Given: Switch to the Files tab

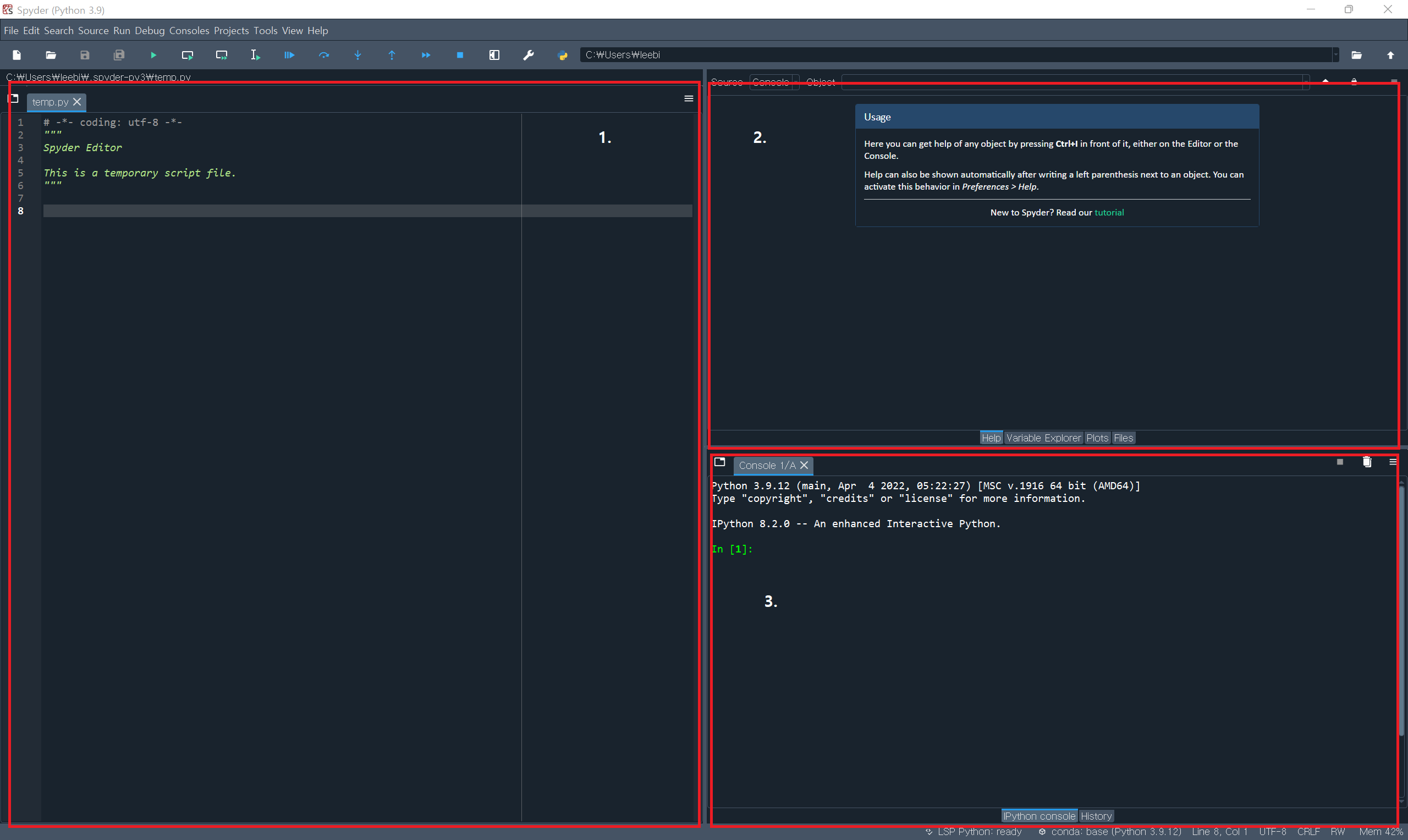Looking at the screenshot, I should (1123, 438).
